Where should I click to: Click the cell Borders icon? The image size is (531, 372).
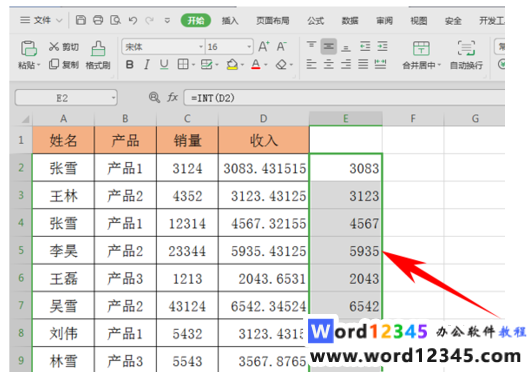(x=183, y=64)
